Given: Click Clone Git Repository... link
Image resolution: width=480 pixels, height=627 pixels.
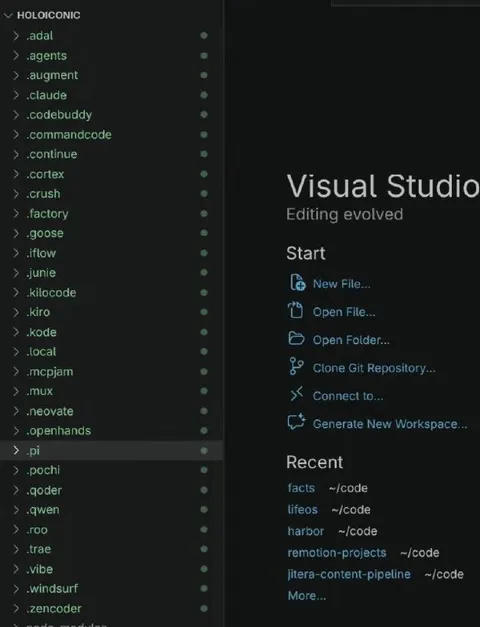Looking at the screenshot, I should (x=374, y=368).
